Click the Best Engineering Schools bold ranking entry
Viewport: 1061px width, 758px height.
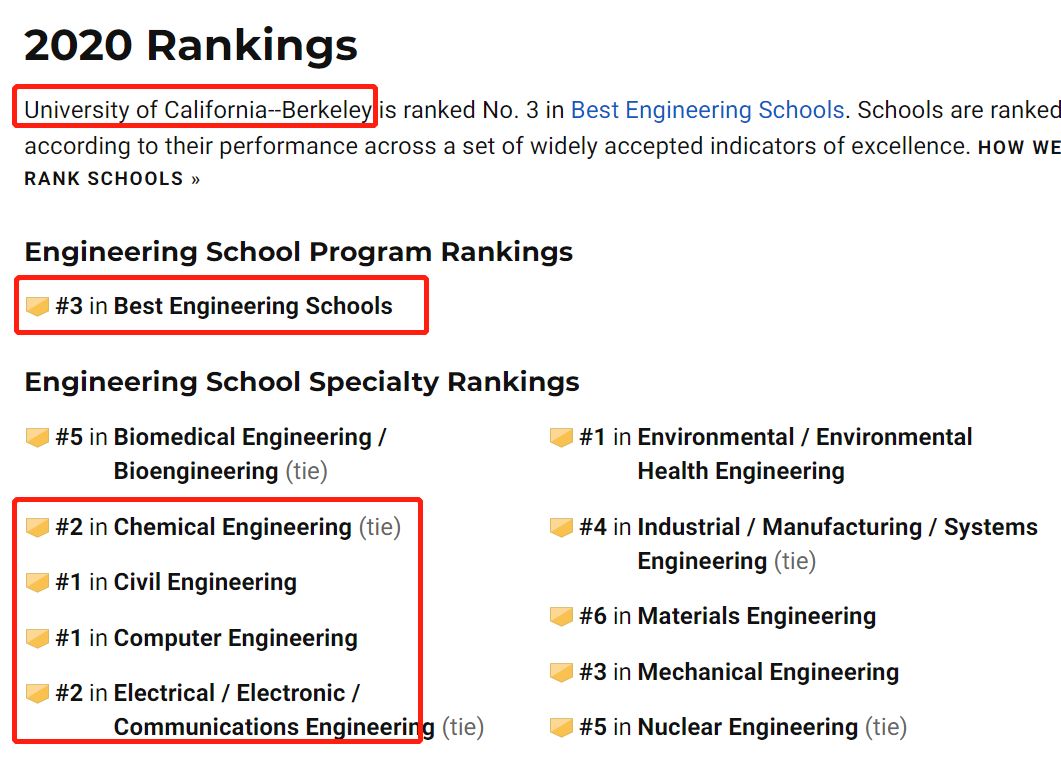(x=224, y=306)
